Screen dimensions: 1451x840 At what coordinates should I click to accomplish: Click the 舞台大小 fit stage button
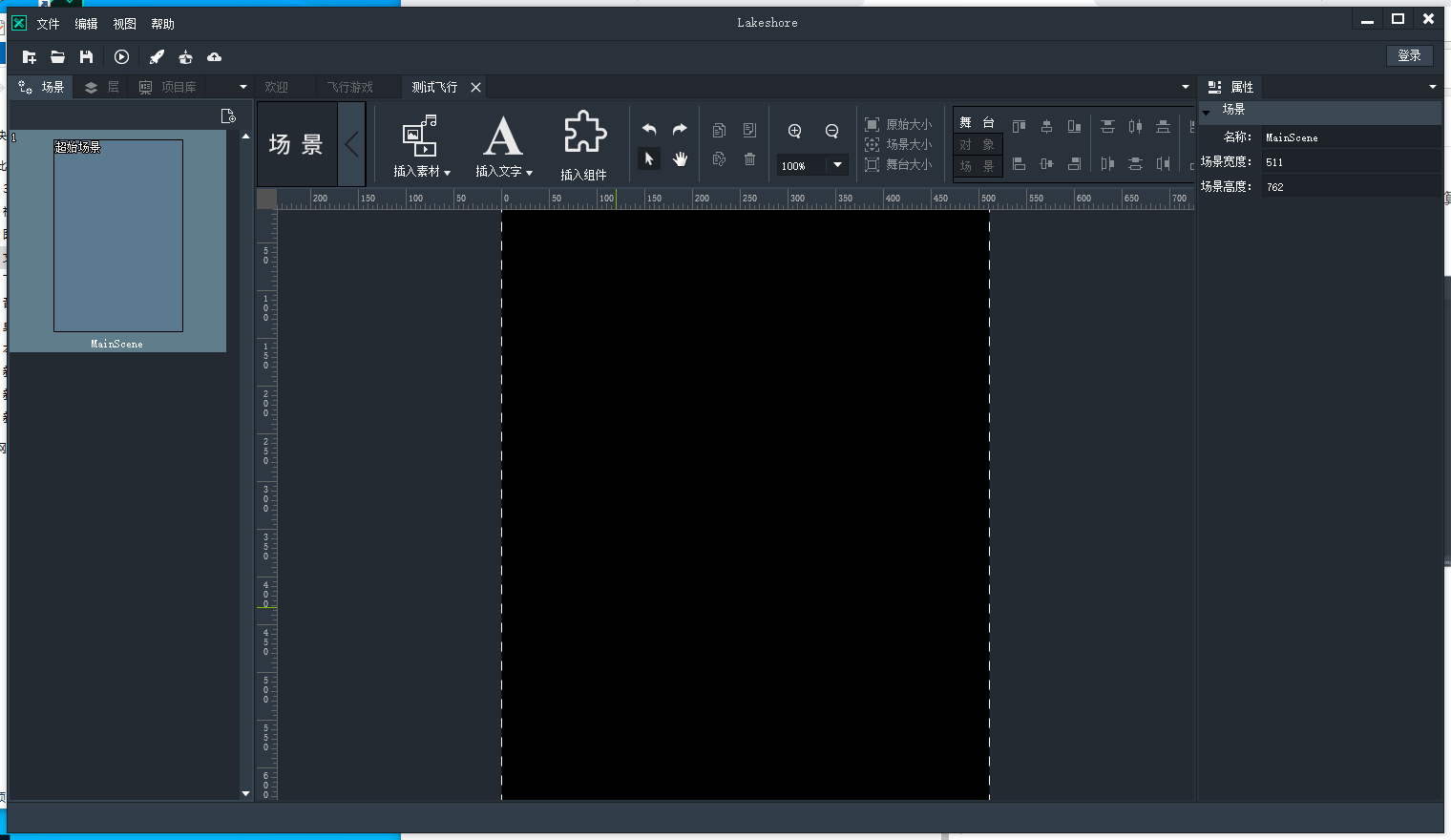coord(898,164)
